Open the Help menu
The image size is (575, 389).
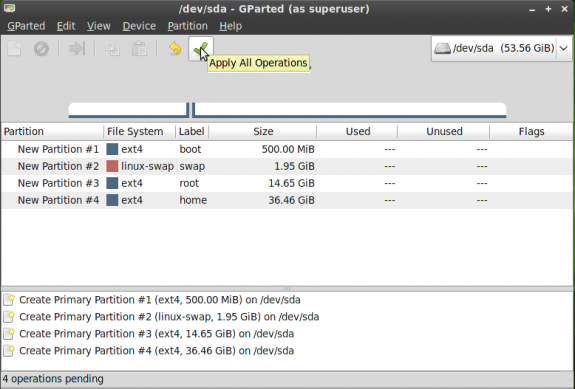pos(230,26)
